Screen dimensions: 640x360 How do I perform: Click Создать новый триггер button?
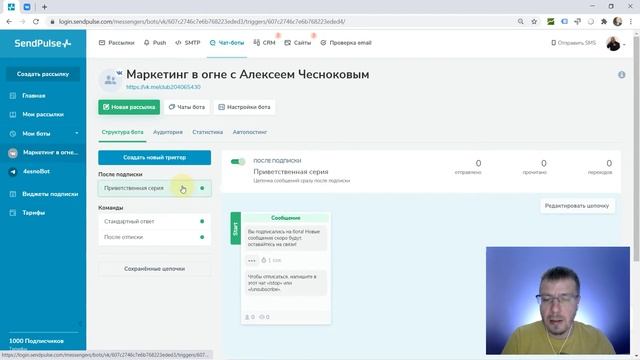click(x=155, y=158)
